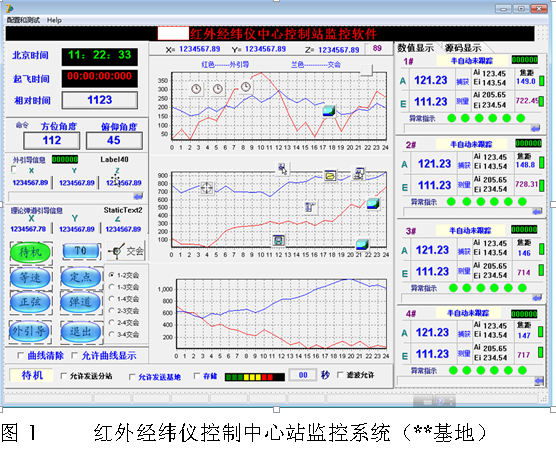Viewport: 556px width, 454px height.
Task: Click the green 待机 standby button
Action: [x=30, y=252]
